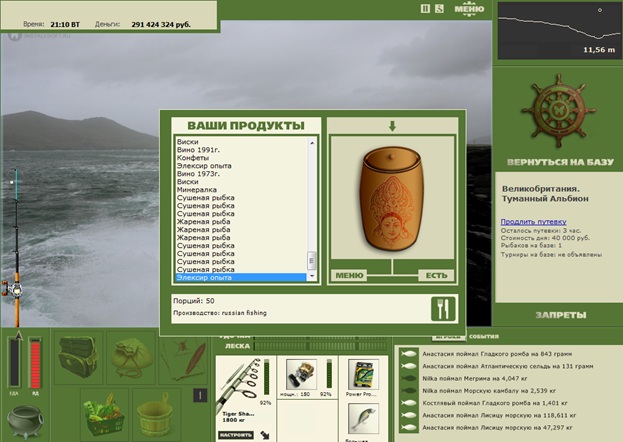
Task: Click fish icon beside Атлантическую сельдь event
Action: [408, 366]
